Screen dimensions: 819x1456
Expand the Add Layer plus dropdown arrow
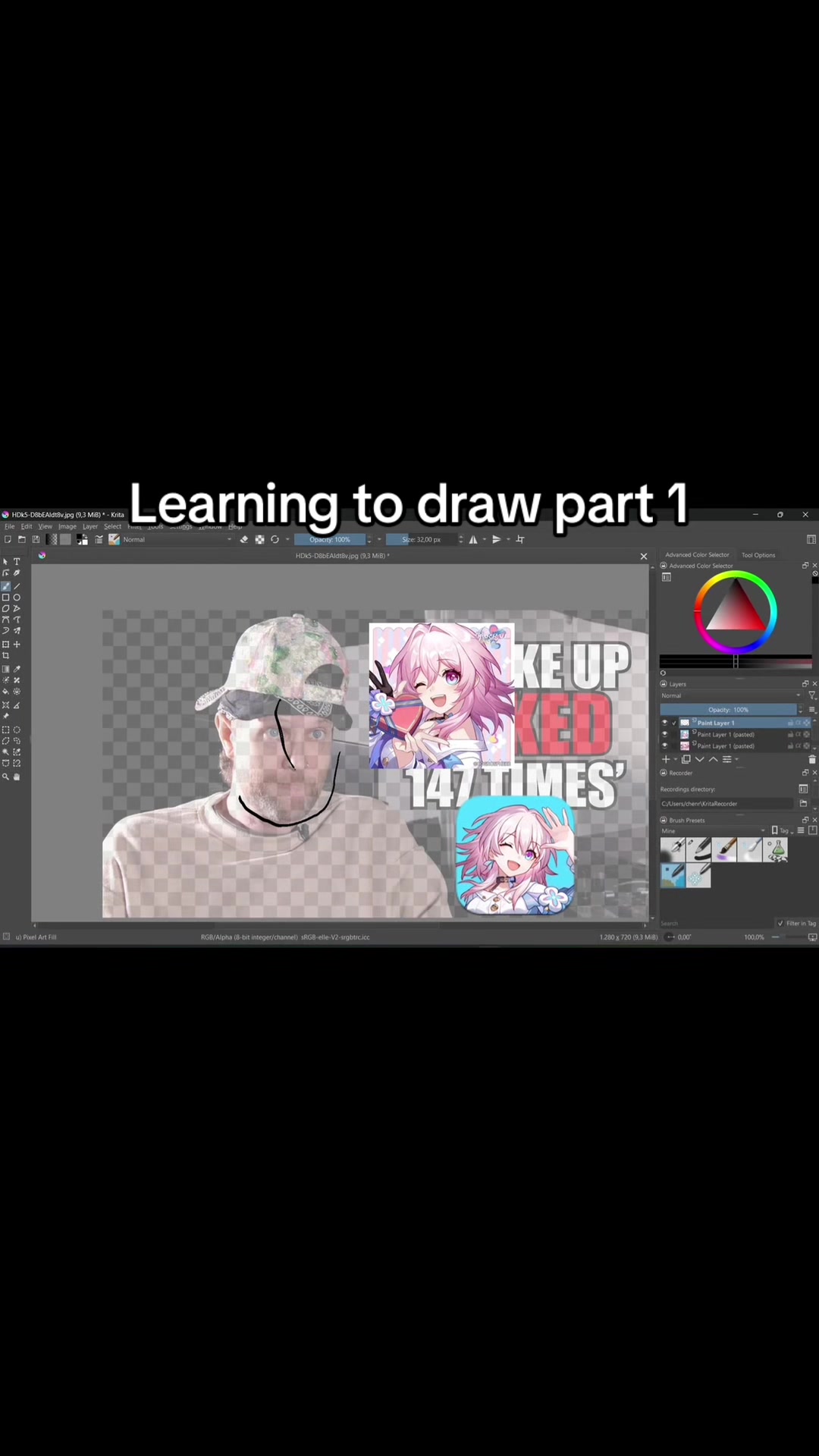675,759
